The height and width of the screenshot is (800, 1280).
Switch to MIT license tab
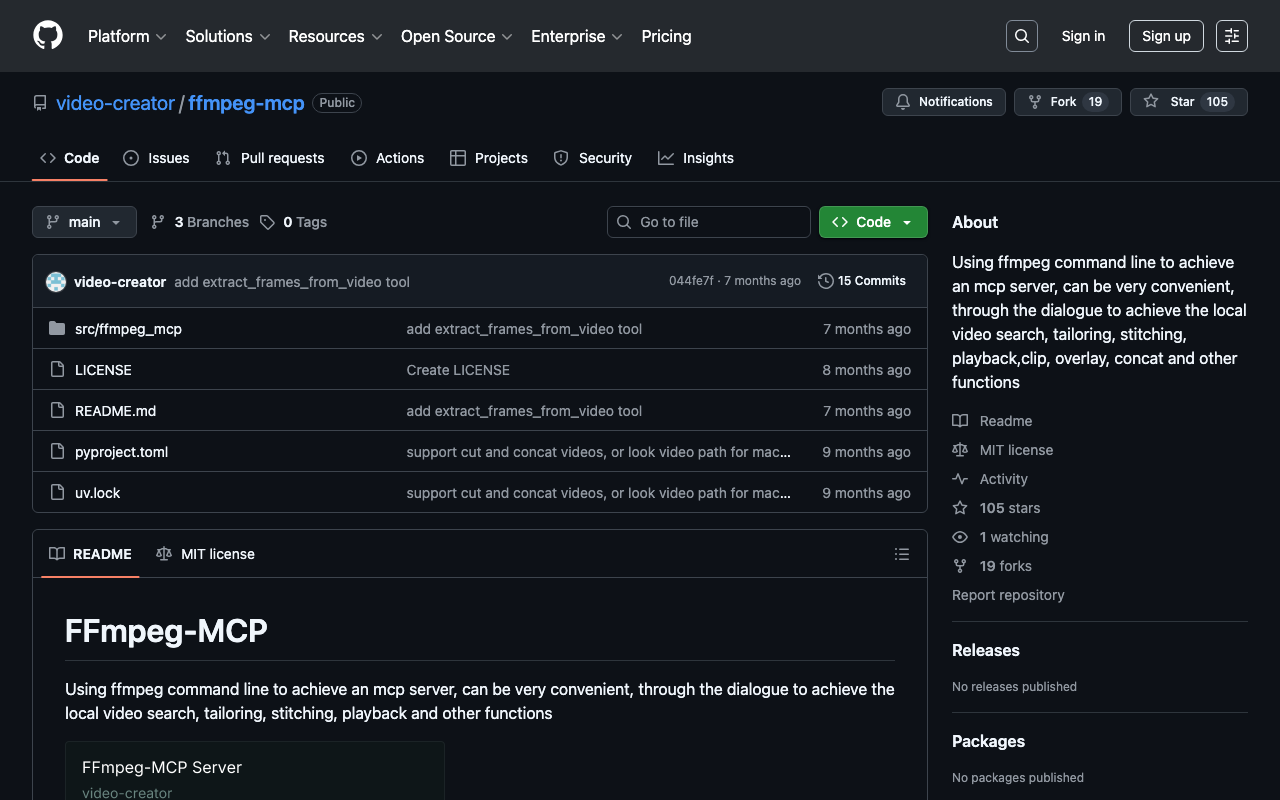tap(206, 554)
